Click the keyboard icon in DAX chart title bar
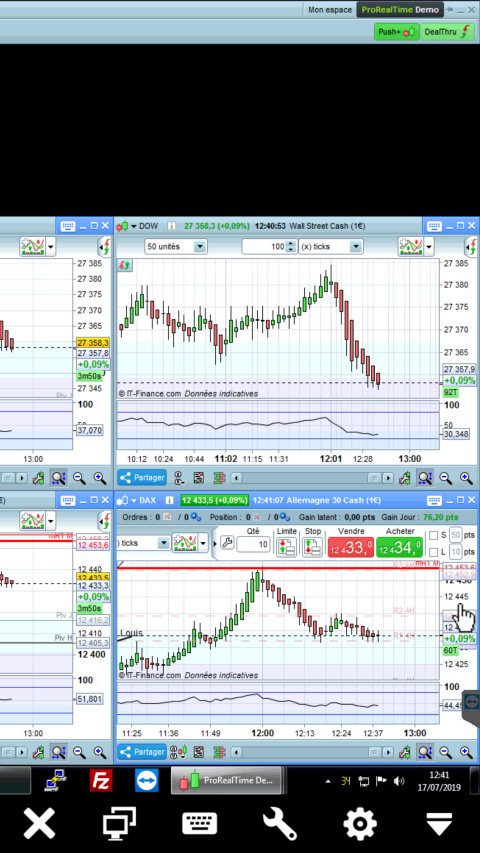 pyautogui.click(x=434, y=500)
